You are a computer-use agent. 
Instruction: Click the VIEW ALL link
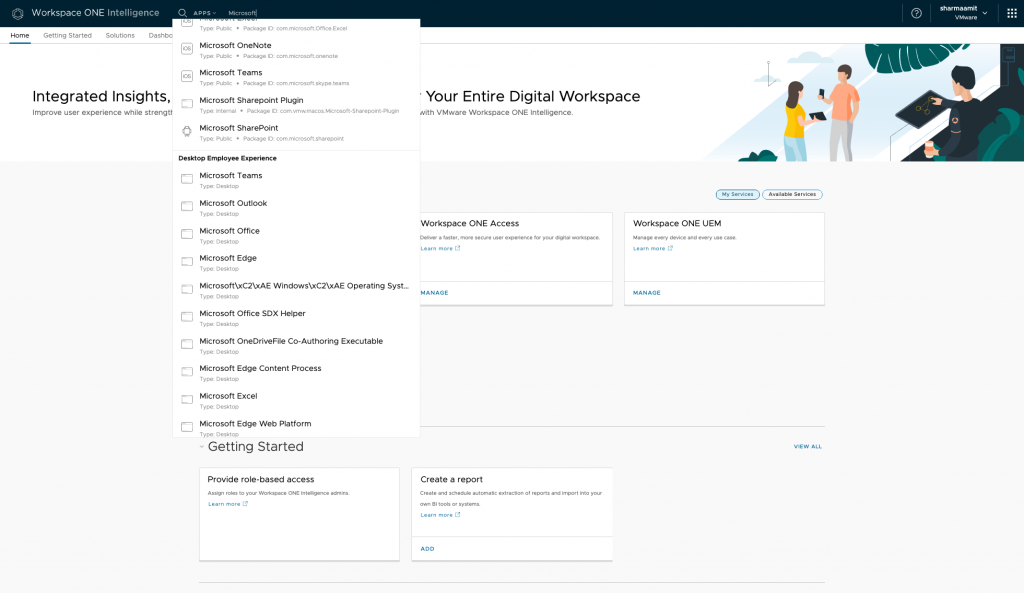click(807, 447)
